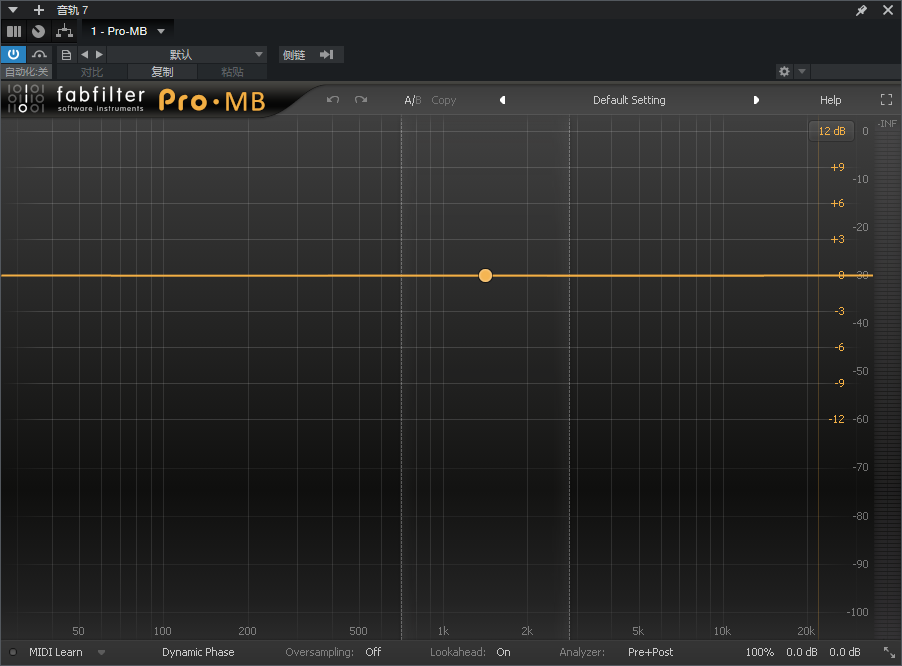902x666 pixels.
Task: Click the sidechain routing arrow icon
Action: coord(327,55)
